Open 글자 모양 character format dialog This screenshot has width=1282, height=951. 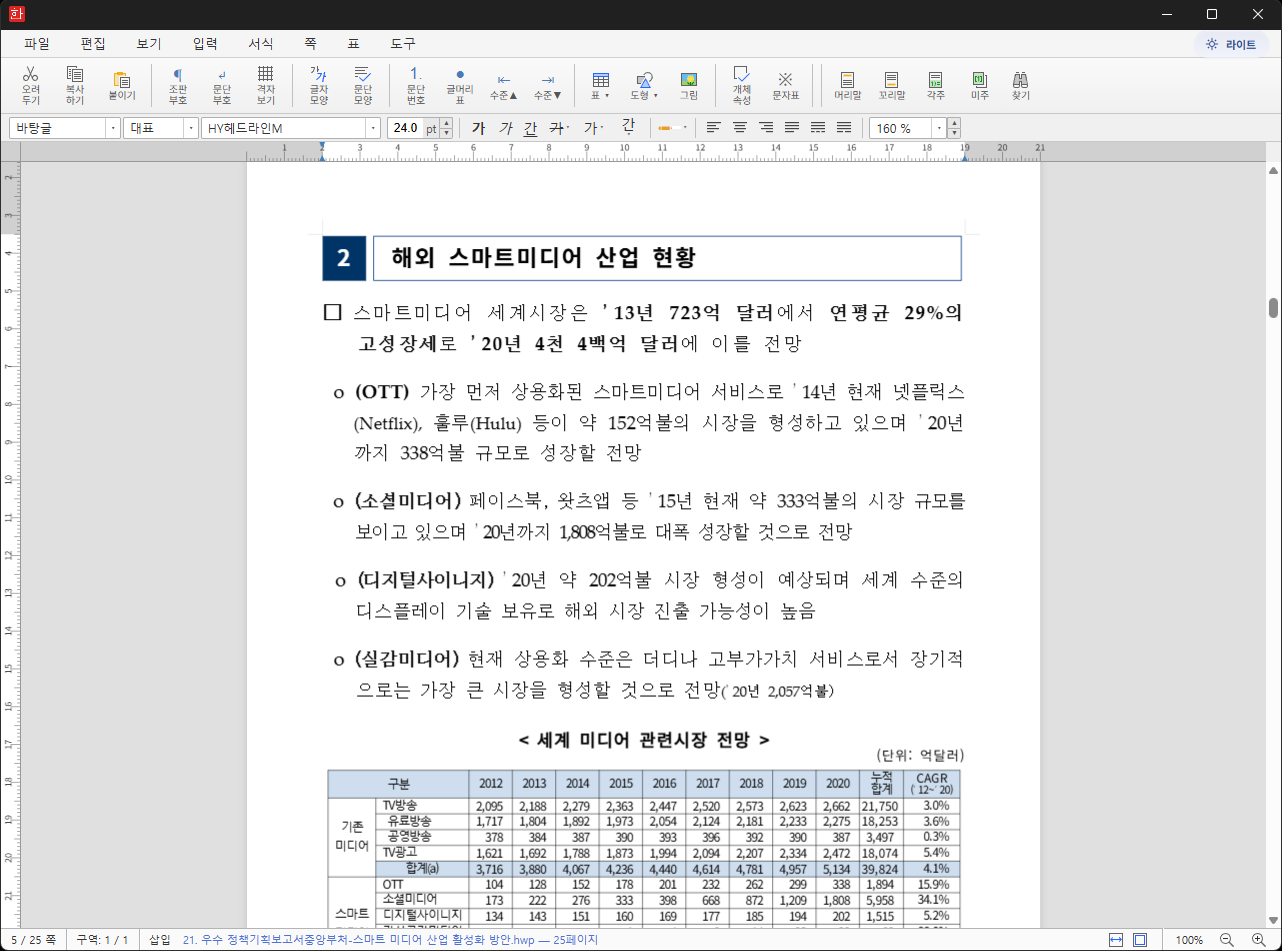coord(319,86)
